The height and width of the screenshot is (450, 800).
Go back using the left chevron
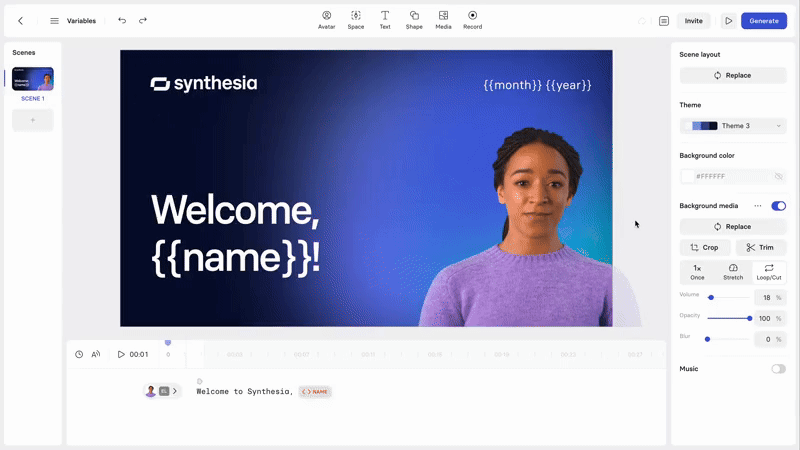click(20, 21)
